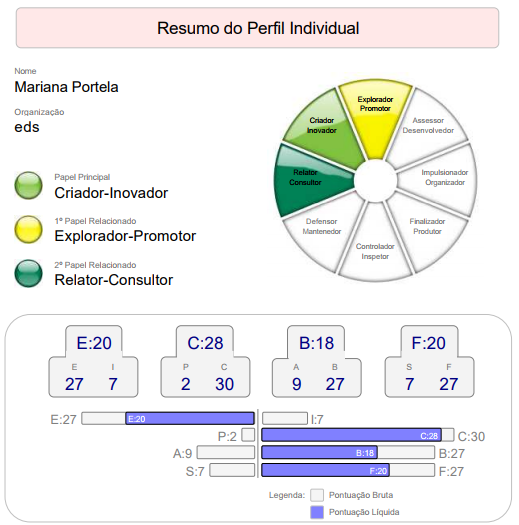Viewport: 519px width, 525px height.
Task: Click the C:28 score box
Action: coord(205,362)
